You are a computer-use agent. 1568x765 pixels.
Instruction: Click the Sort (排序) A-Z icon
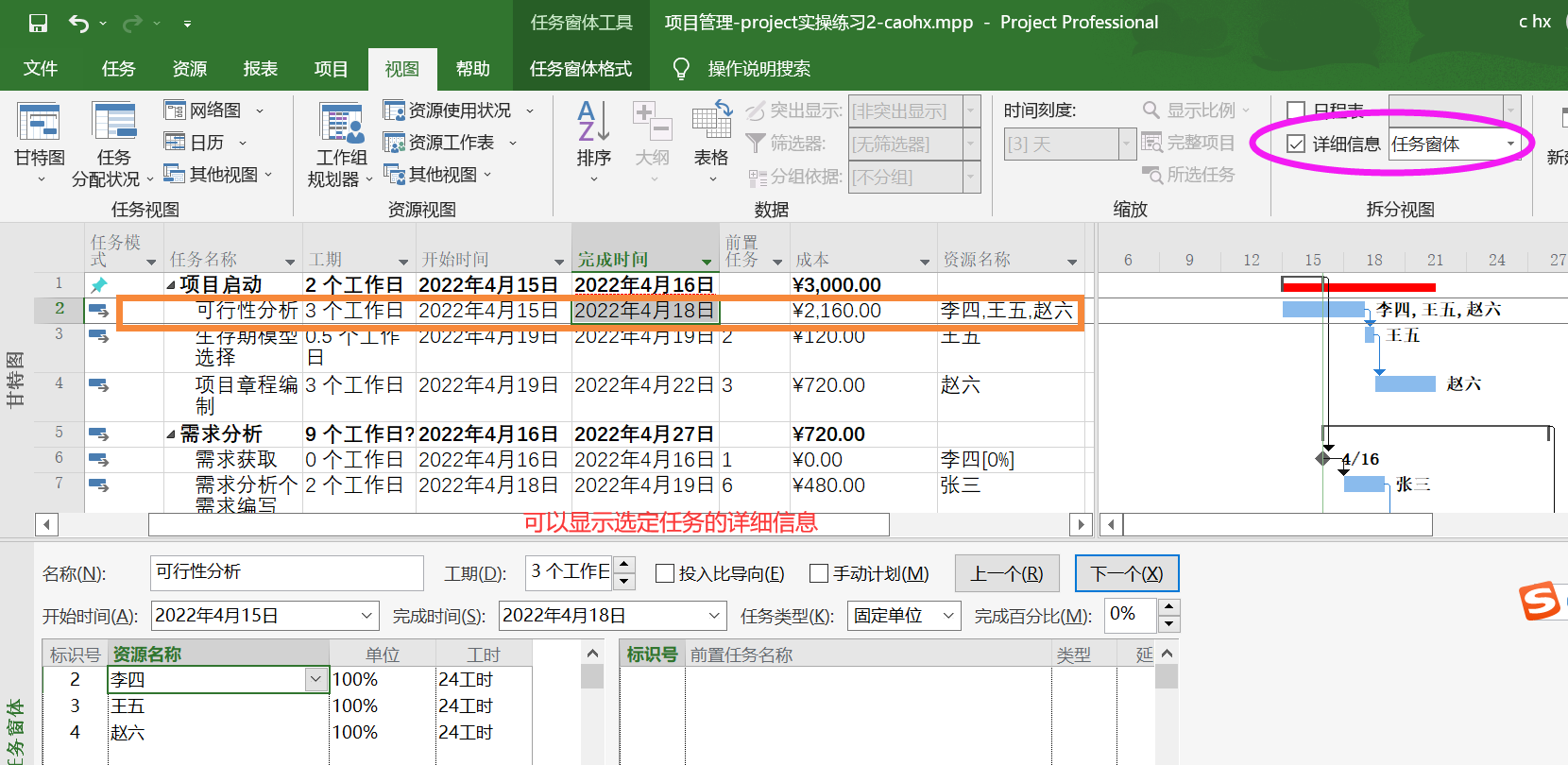point(593,121)
